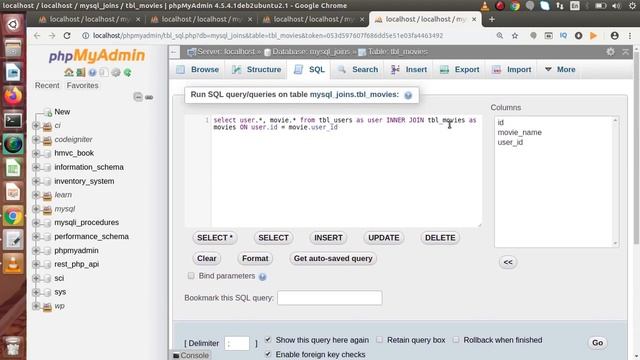640x360 pixels.
Task: Expand information_schema database node
Action: tap(36, 167)
